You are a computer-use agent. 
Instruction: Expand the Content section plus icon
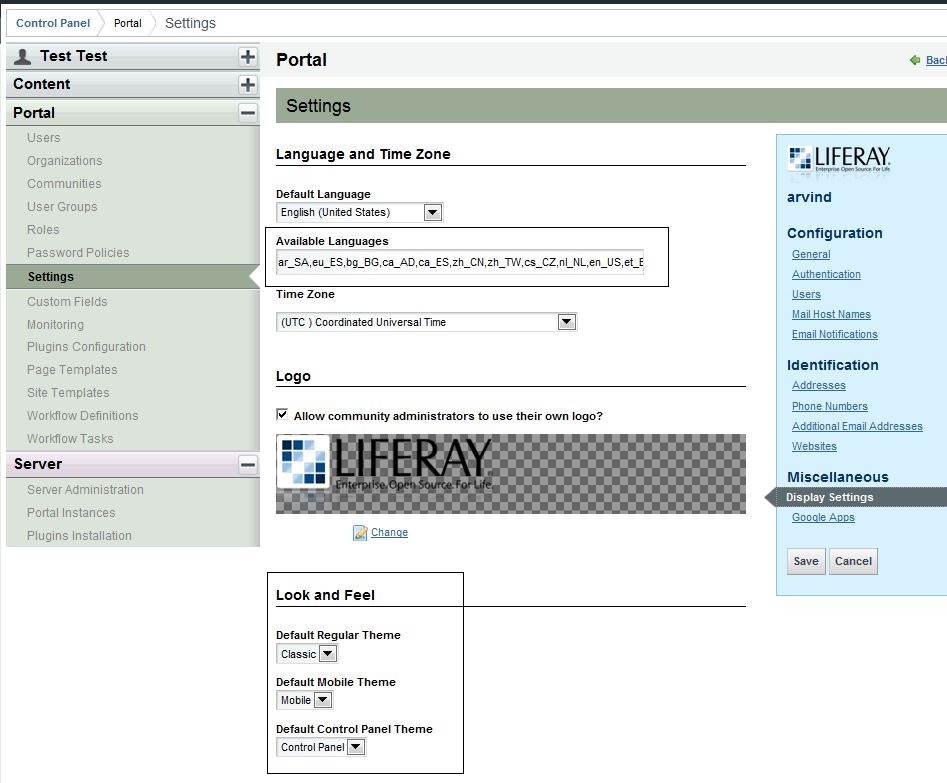coord(248,85)
